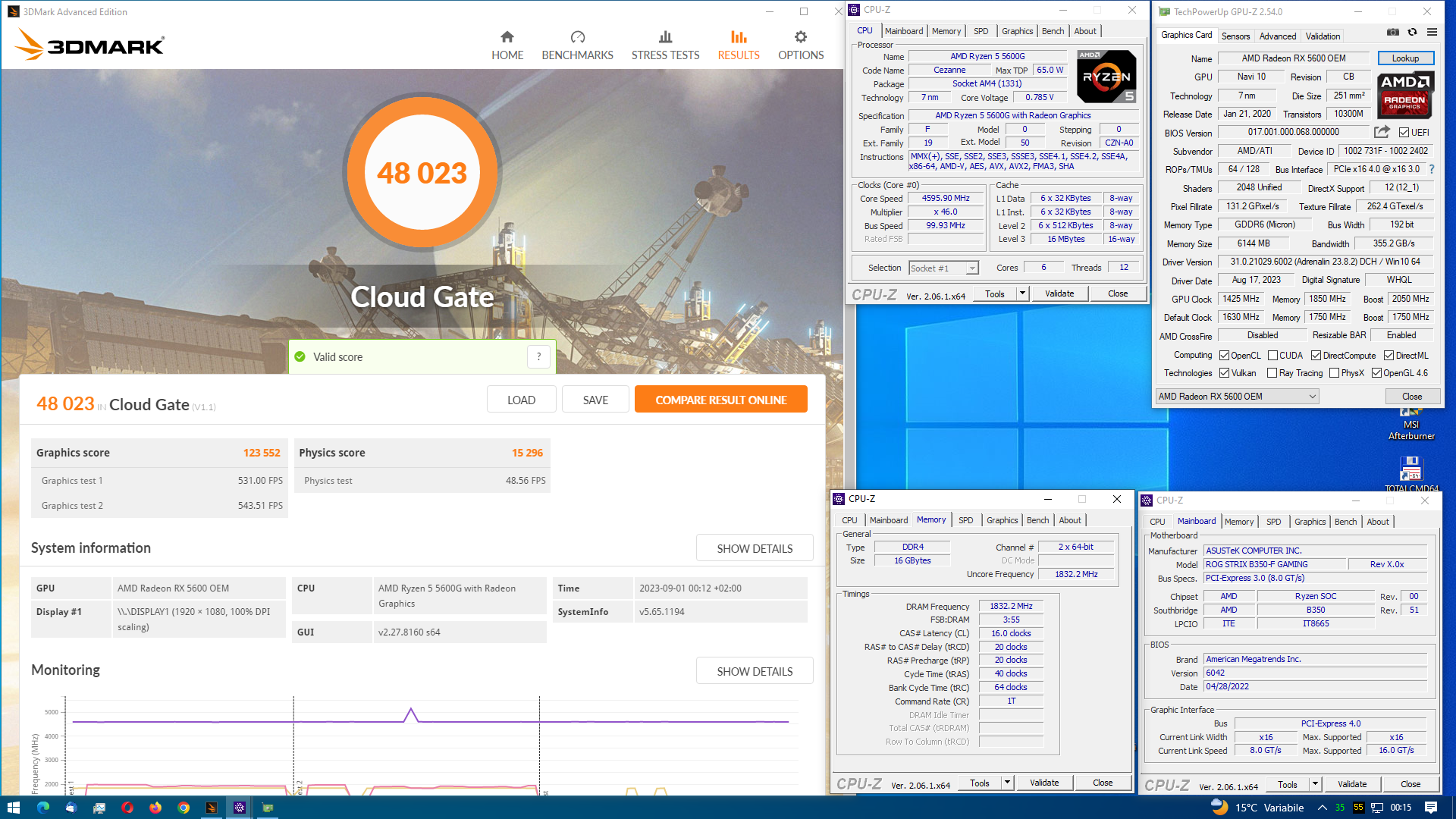Open HOME section in 3DMark

(x=507, y=45)
